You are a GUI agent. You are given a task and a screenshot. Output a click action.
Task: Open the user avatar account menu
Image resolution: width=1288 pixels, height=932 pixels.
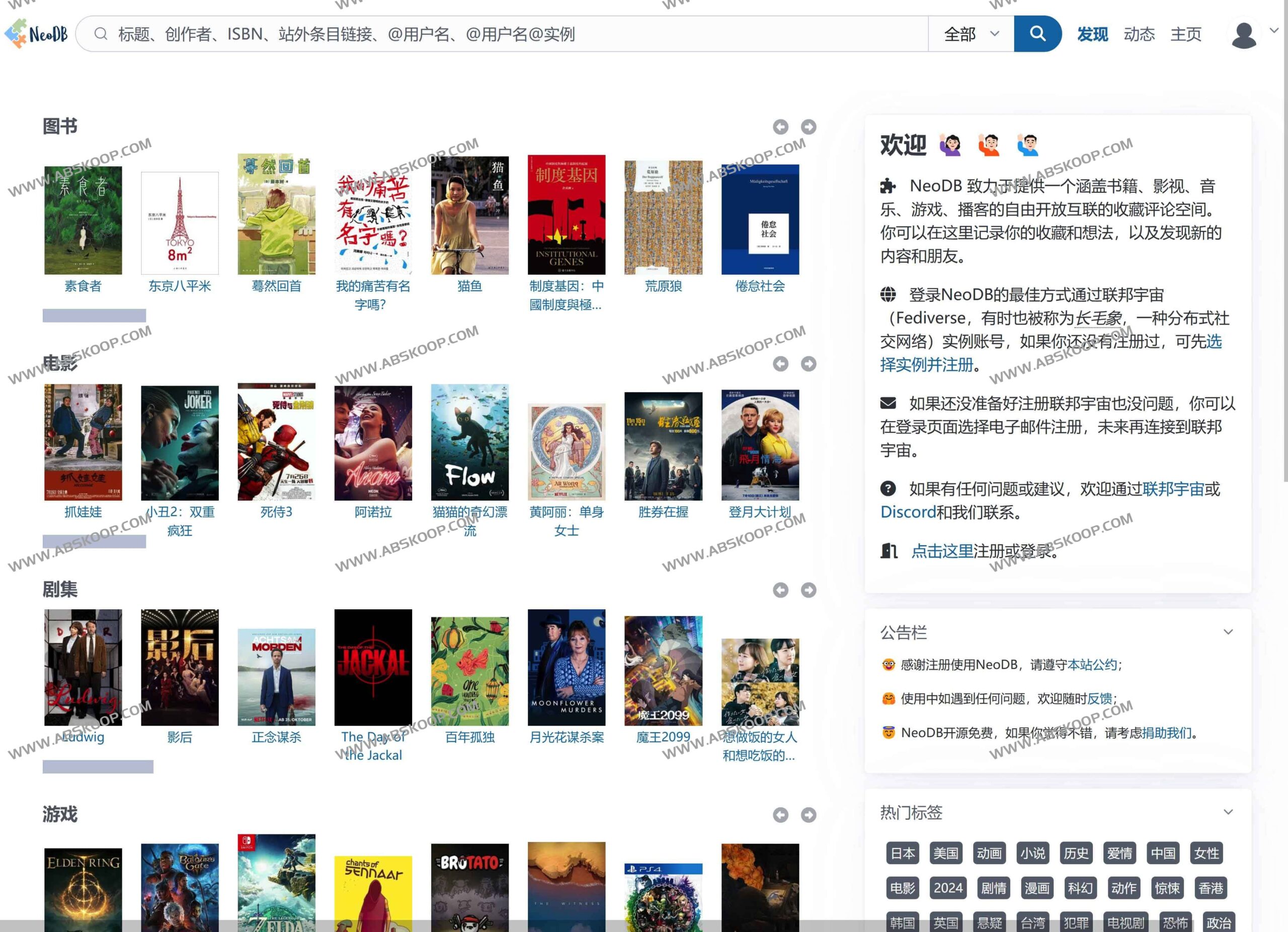[x=1244, y=35]
